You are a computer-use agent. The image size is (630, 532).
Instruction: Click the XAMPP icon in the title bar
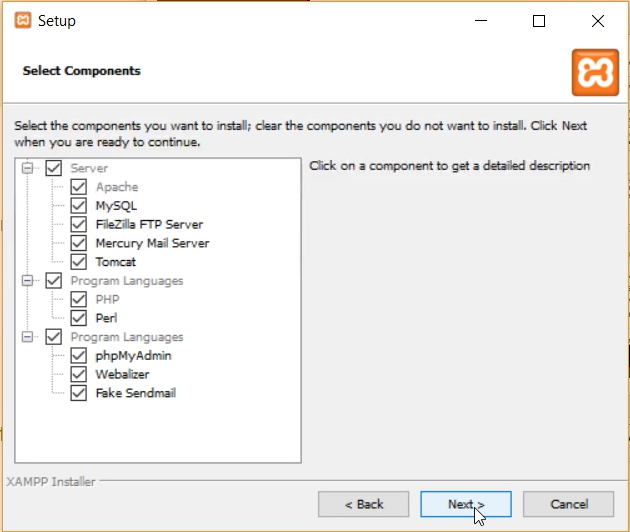pyautogui.click(x=22, y=21)
